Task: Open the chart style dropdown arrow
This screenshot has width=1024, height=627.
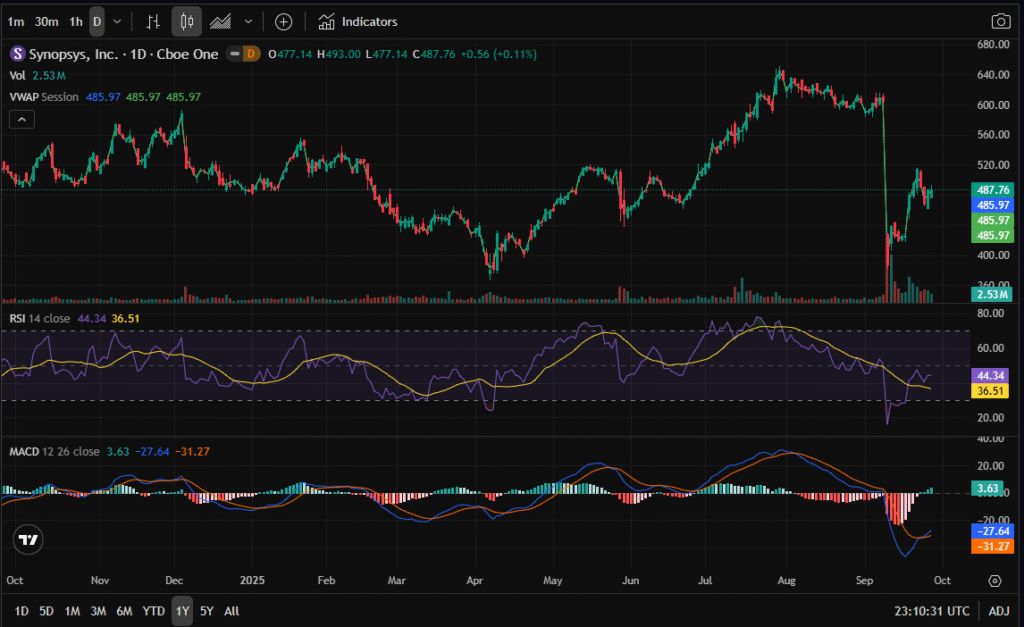Action: tap(248, 21)
